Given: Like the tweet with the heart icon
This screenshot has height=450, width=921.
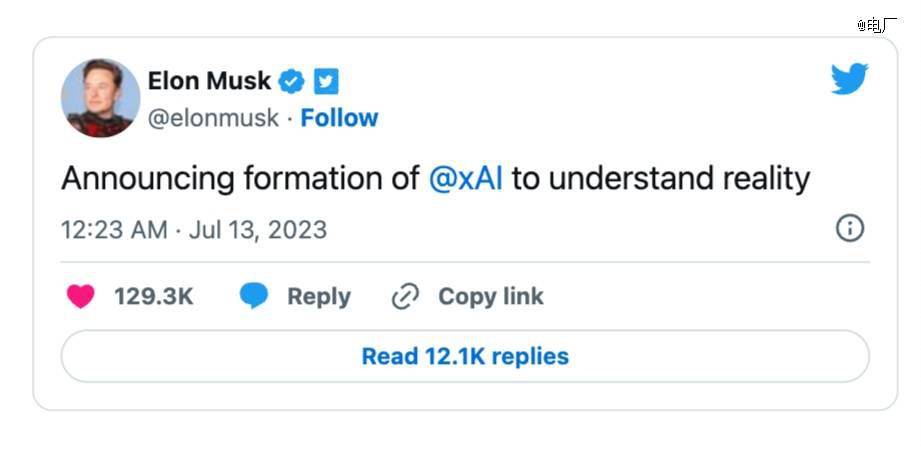Looking at the screenshot, I should click(x=80, y=296).
